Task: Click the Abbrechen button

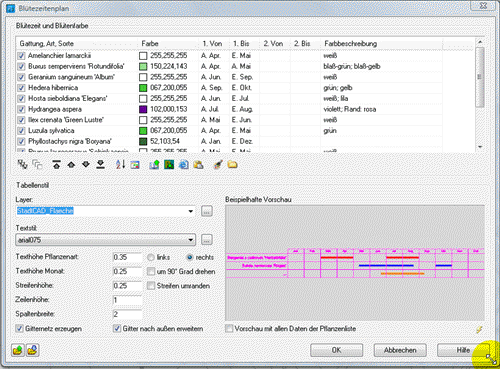Action: click(400, 350)
